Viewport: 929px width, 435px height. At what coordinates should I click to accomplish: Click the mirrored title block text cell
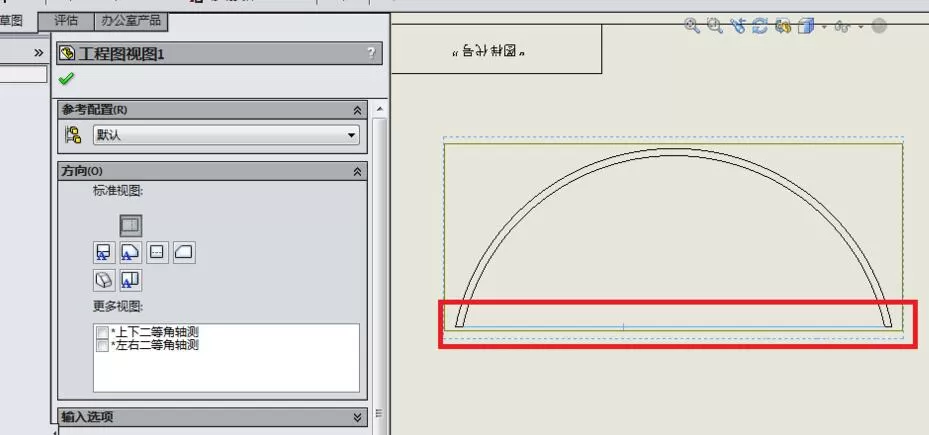point(496,49)
